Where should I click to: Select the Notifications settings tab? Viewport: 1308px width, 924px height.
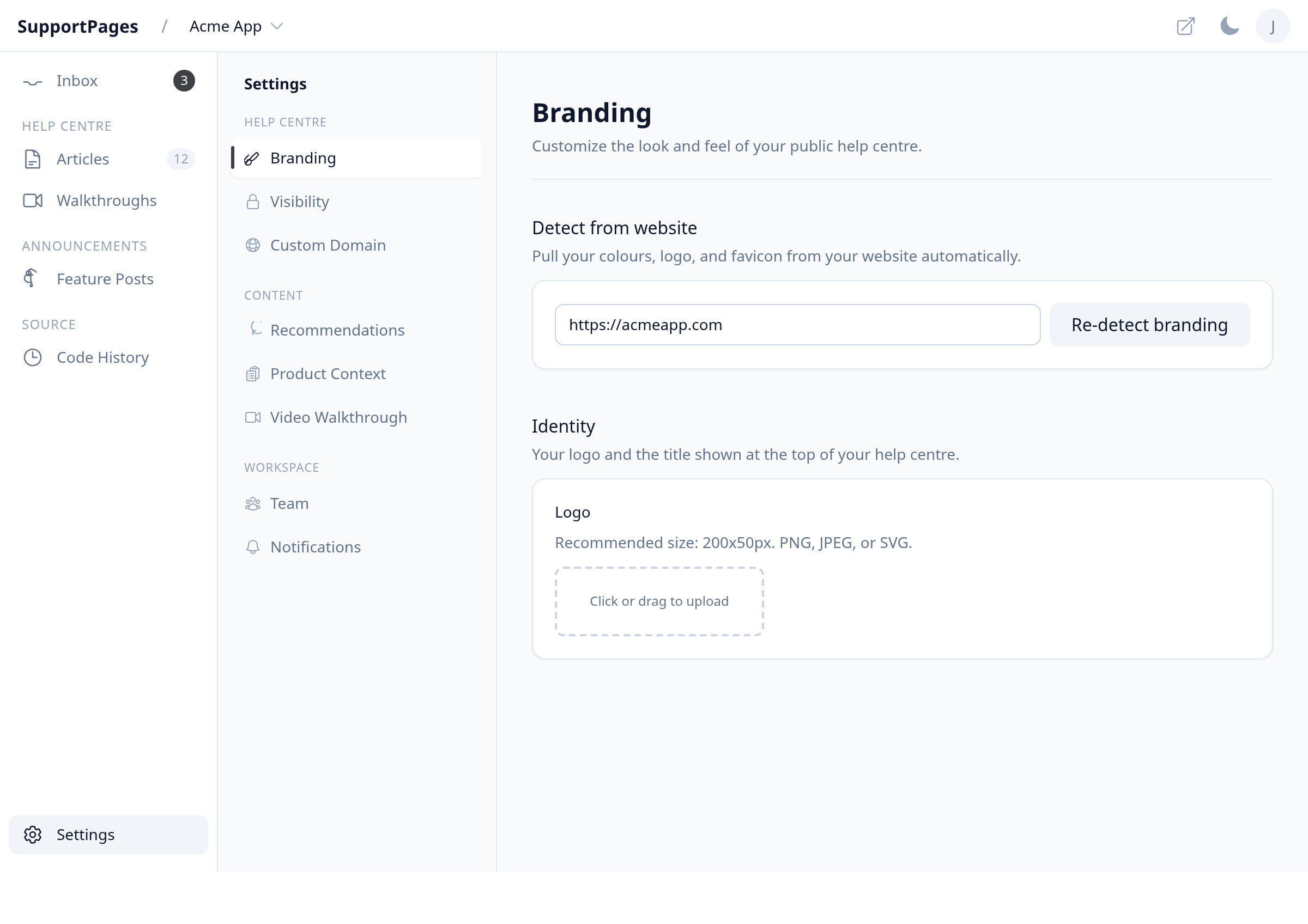coord(356,547)
